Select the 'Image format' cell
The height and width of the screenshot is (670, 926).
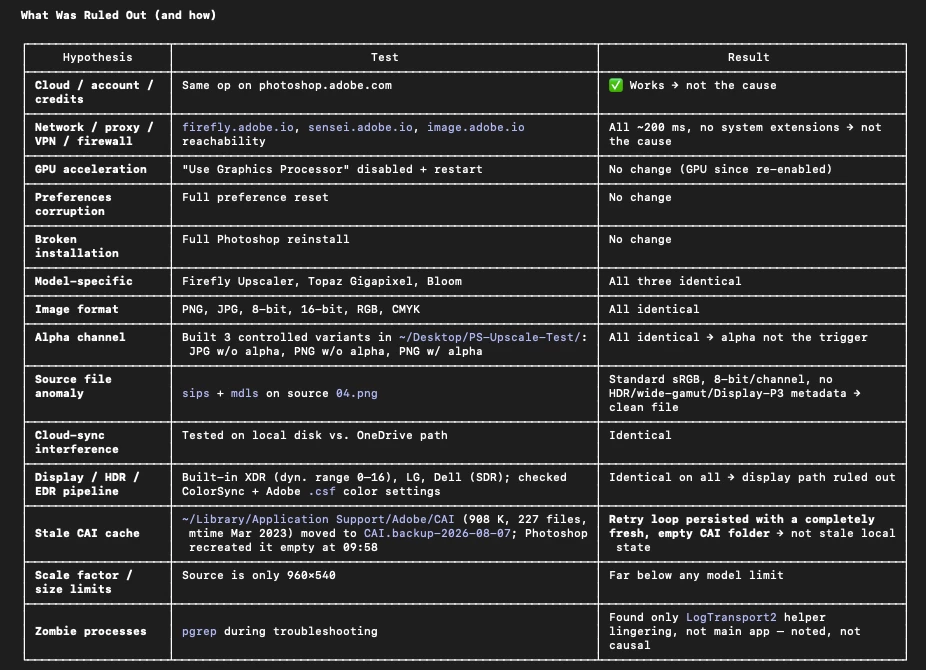pos(97,309)
